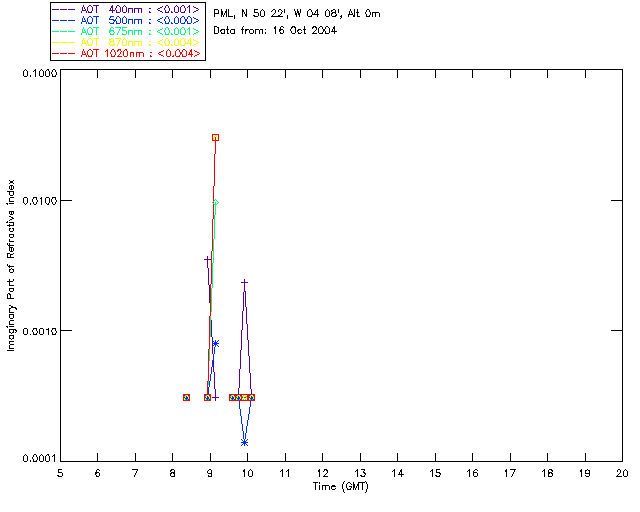The image size is (640, 512).
Task: Click the y-axis tick label 0.0010
Action: (x=40, y=331)
